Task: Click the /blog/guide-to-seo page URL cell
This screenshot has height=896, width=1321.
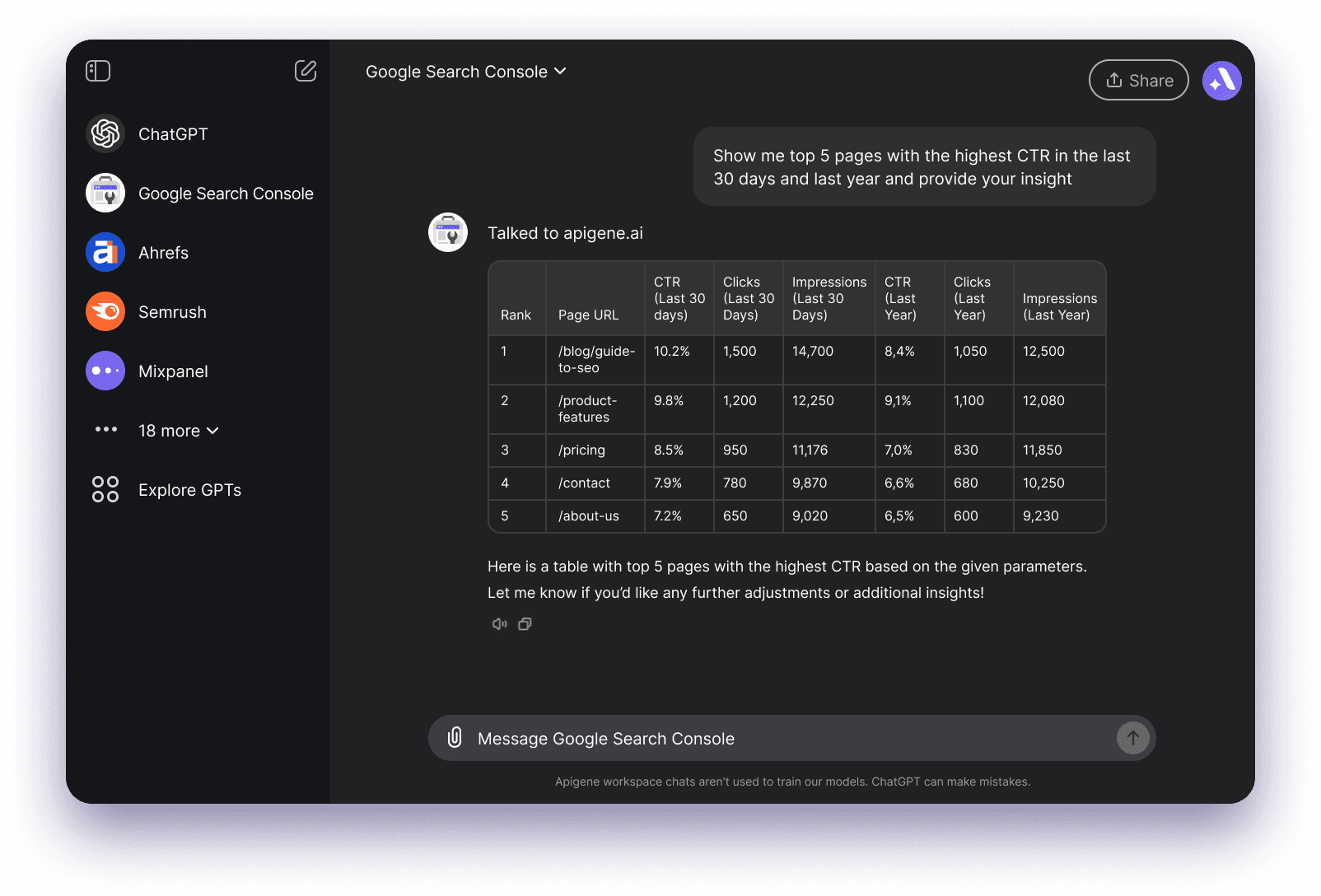Action: tap(595, 360)
